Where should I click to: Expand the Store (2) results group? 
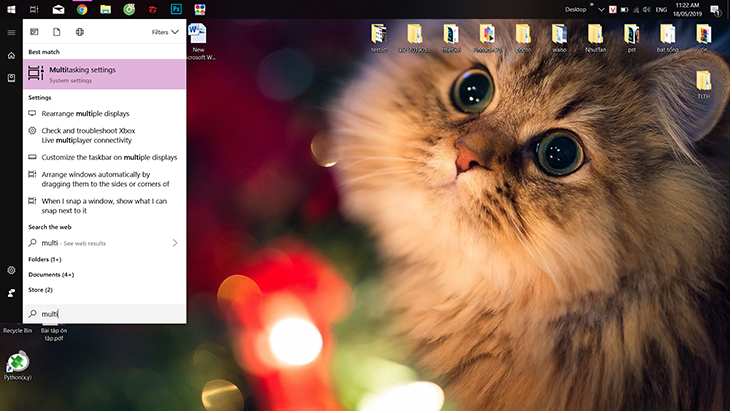tap(41, 290)
